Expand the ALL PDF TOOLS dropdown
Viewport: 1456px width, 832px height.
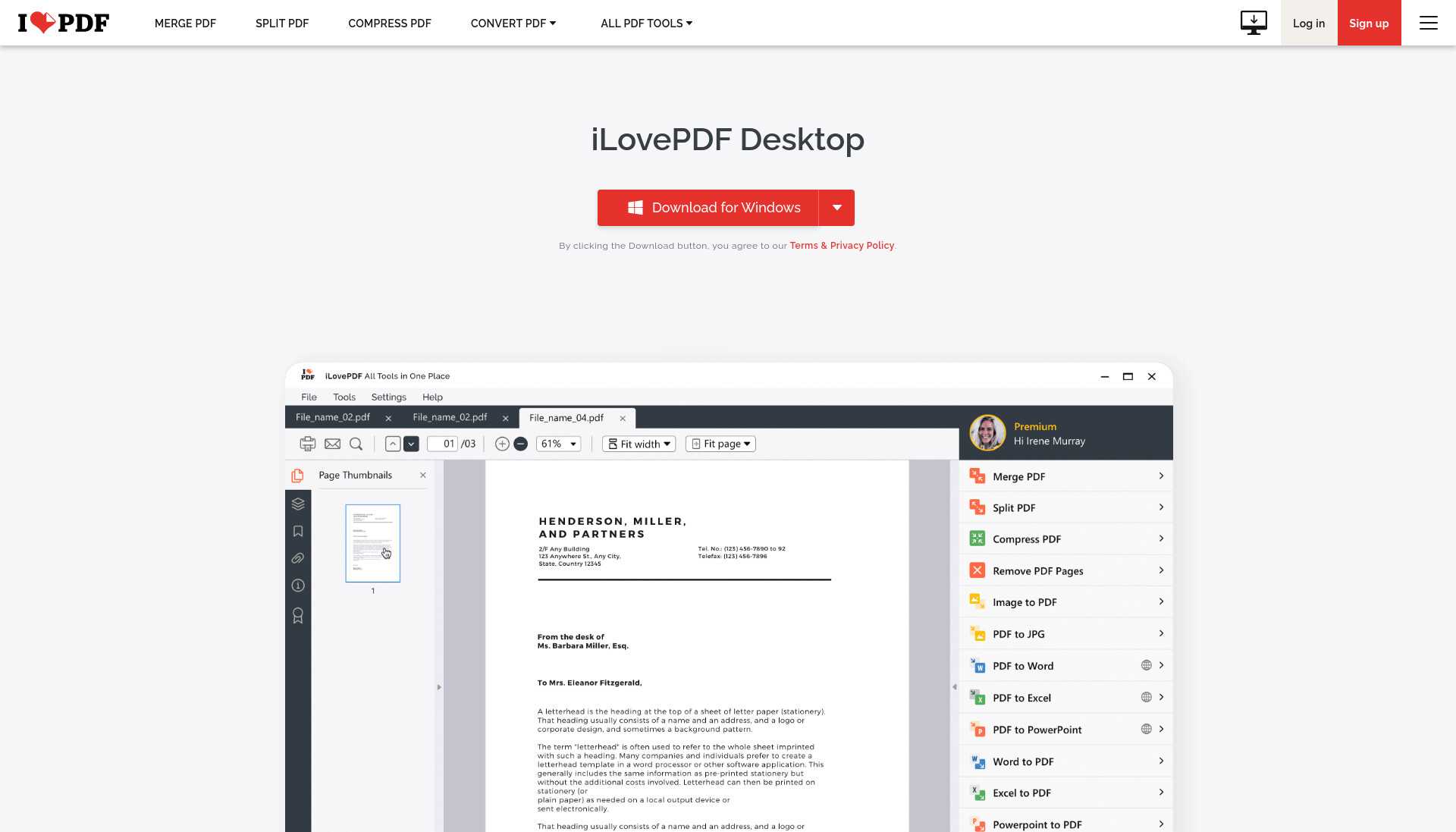tap(646, 24)
